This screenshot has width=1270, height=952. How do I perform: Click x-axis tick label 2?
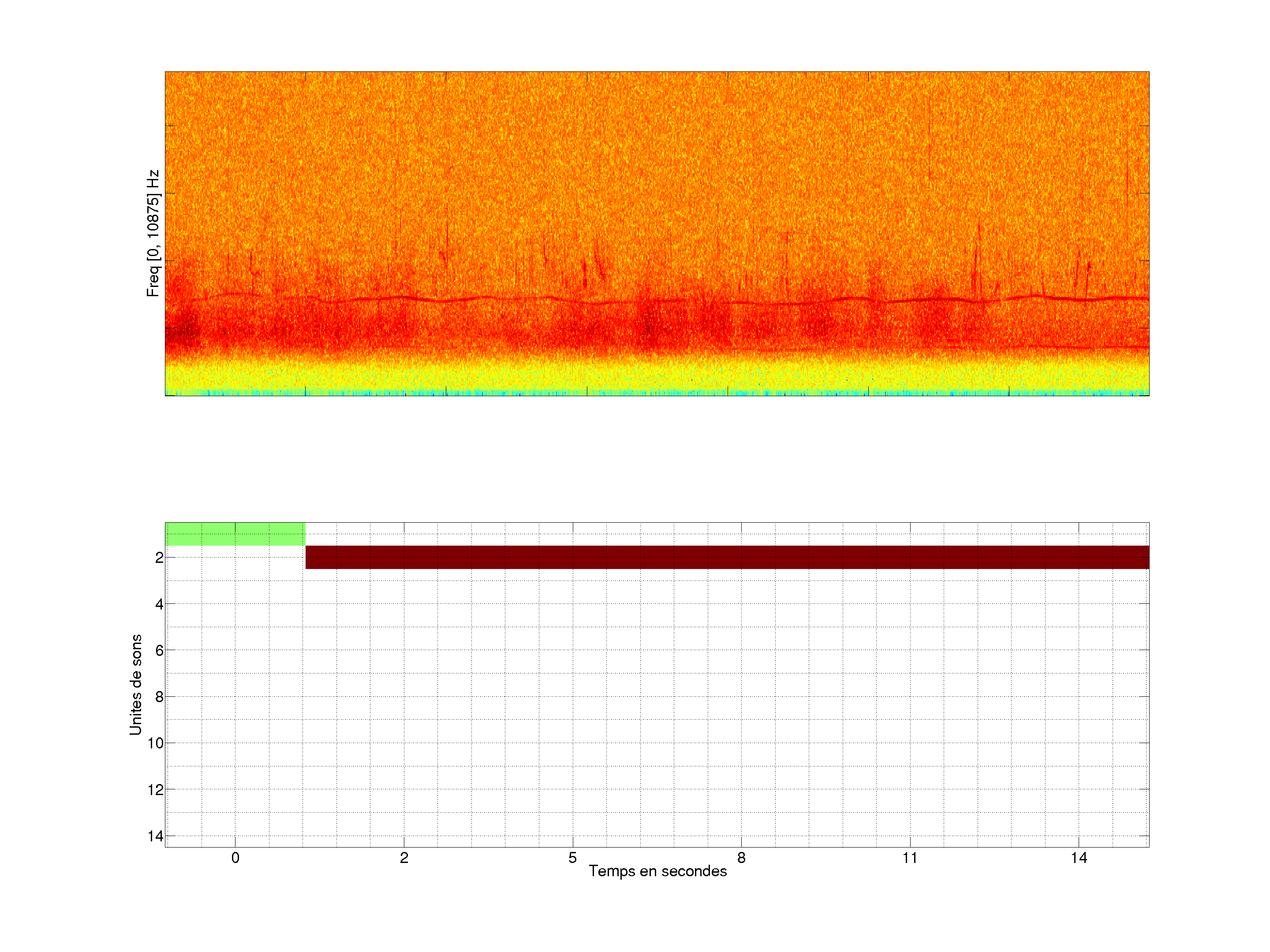tap(404, 858)
